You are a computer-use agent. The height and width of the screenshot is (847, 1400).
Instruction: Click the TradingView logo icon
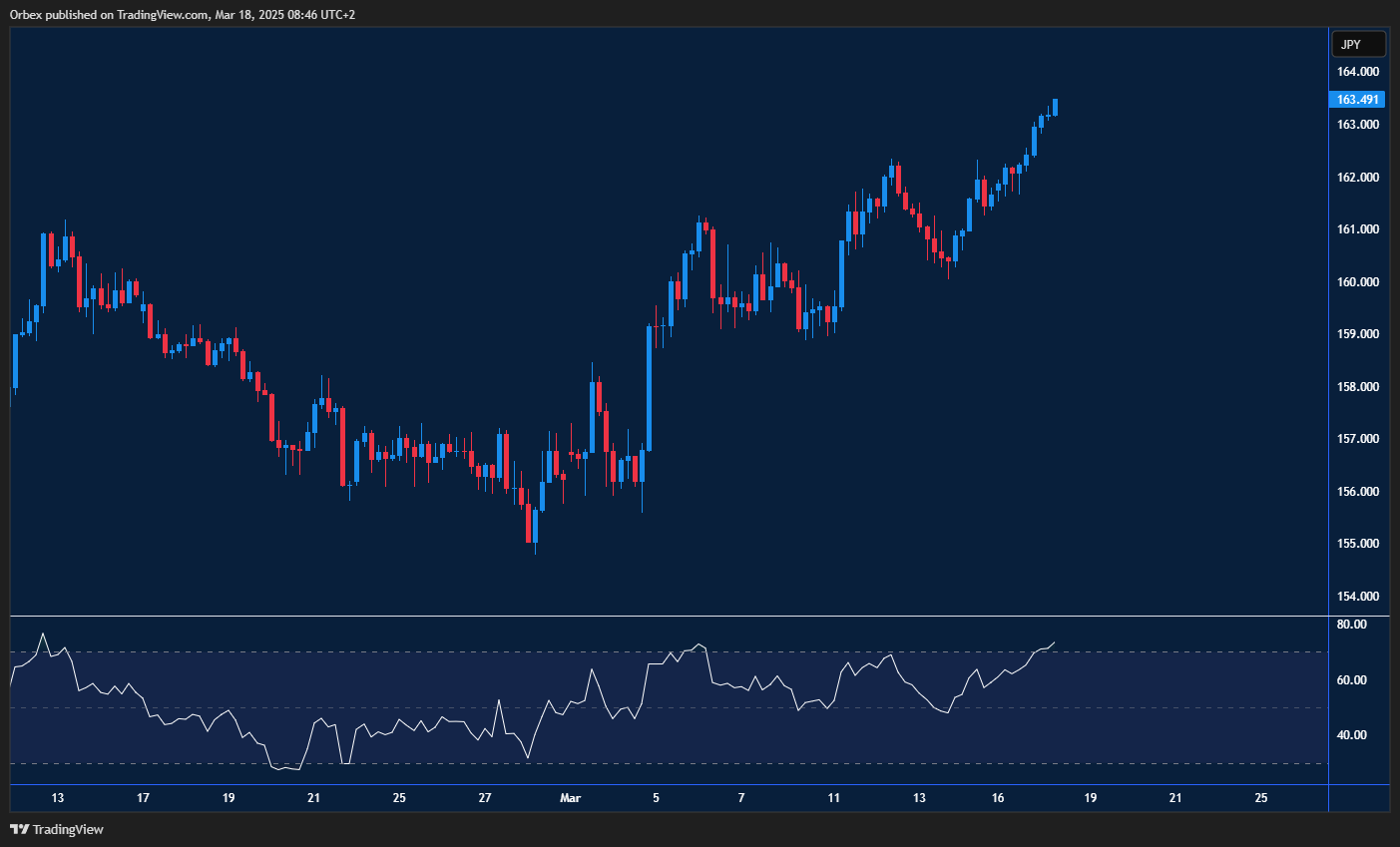pos(19,829)
